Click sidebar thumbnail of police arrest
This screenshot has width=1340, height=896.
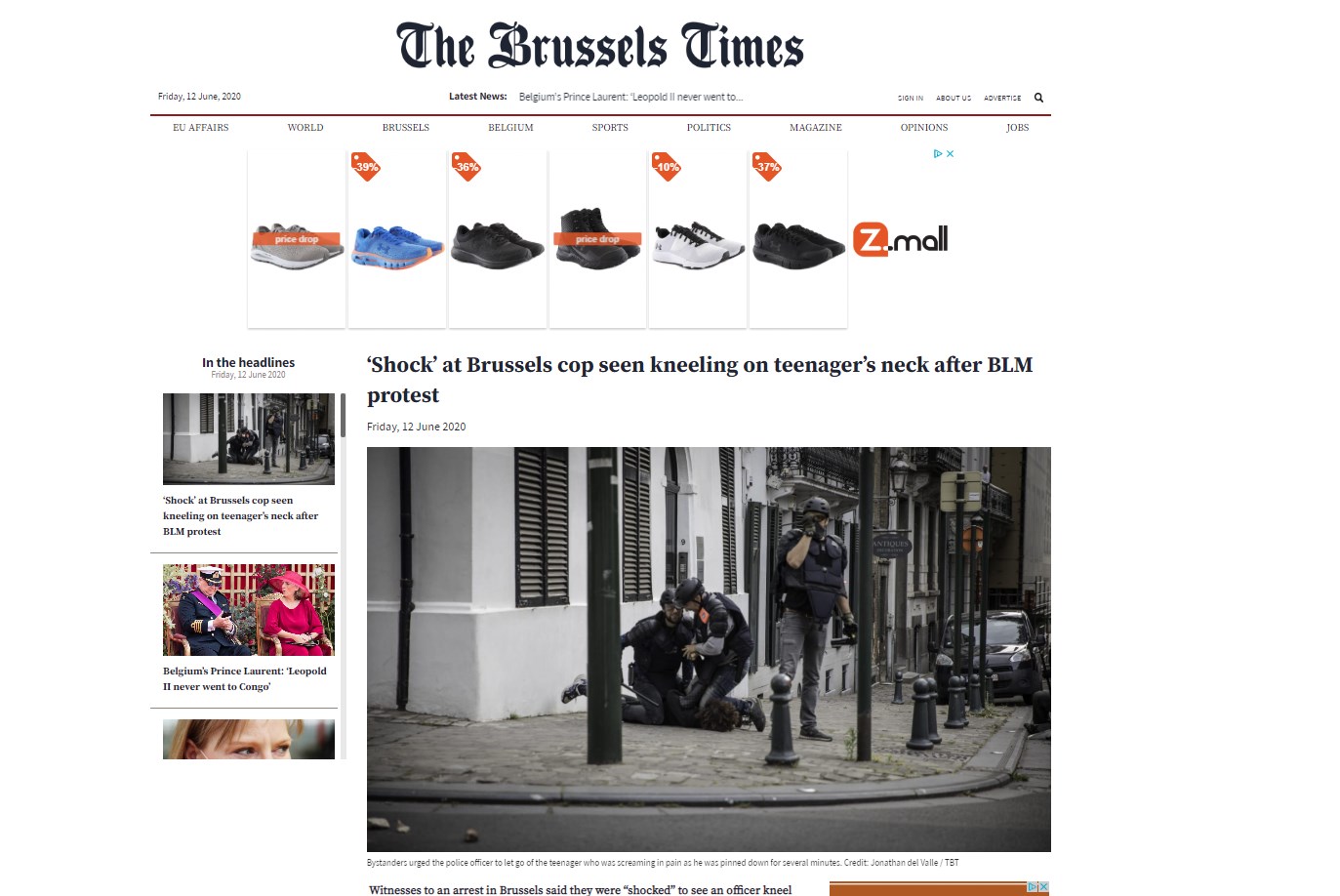click(249, 439)
